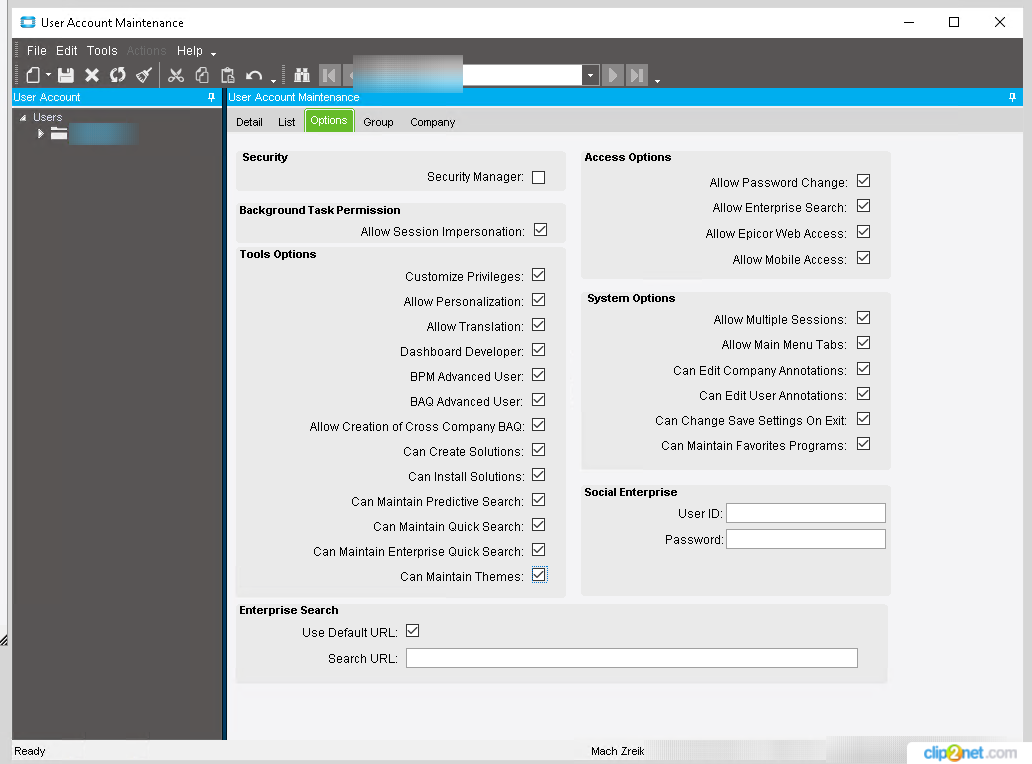The image size is (1032, 764).
Task: Uncheck Use Default URL
Action: 413,630
